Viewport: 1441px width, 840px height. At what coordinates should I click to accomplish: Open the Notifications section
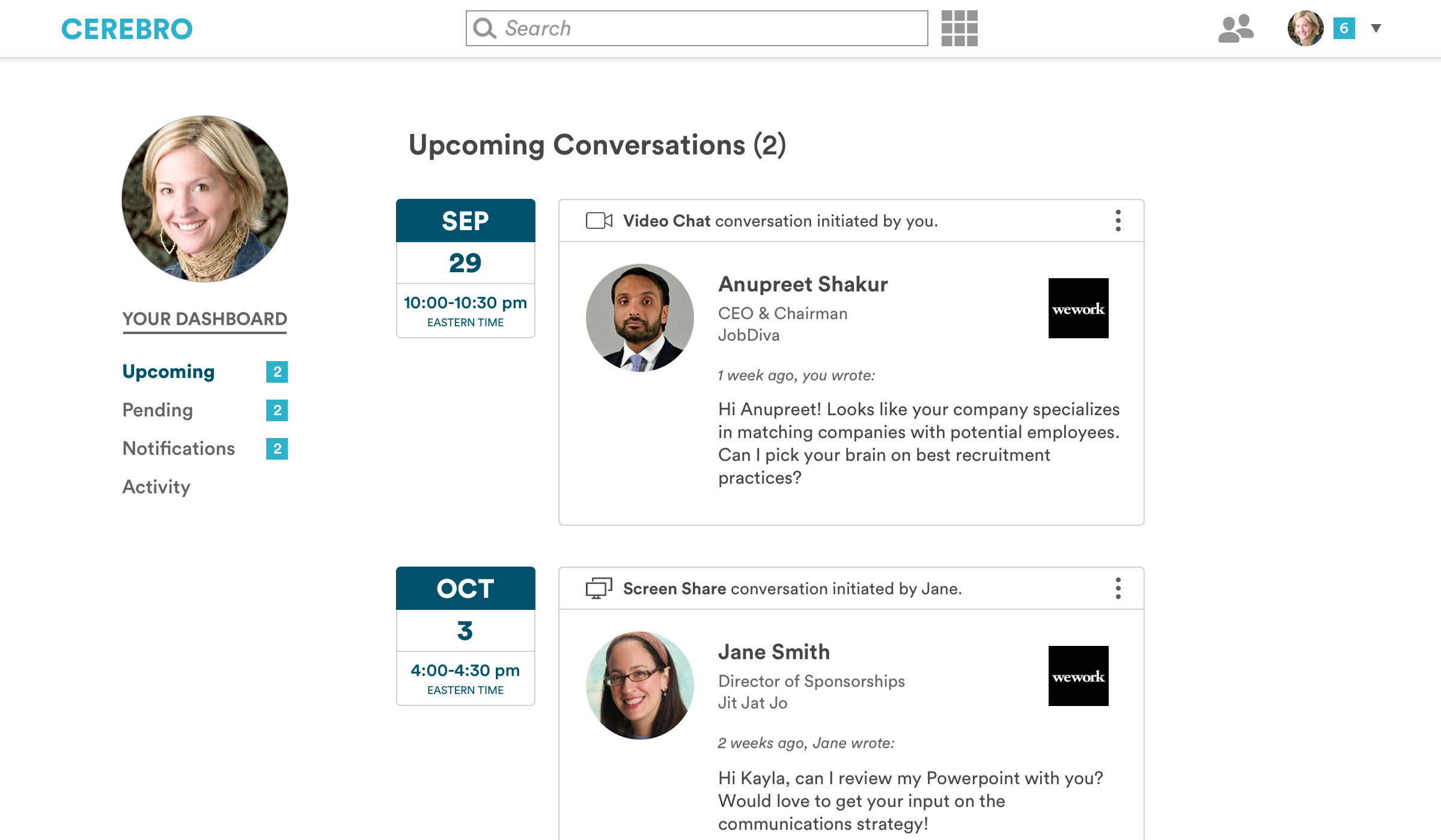(178, 448)
